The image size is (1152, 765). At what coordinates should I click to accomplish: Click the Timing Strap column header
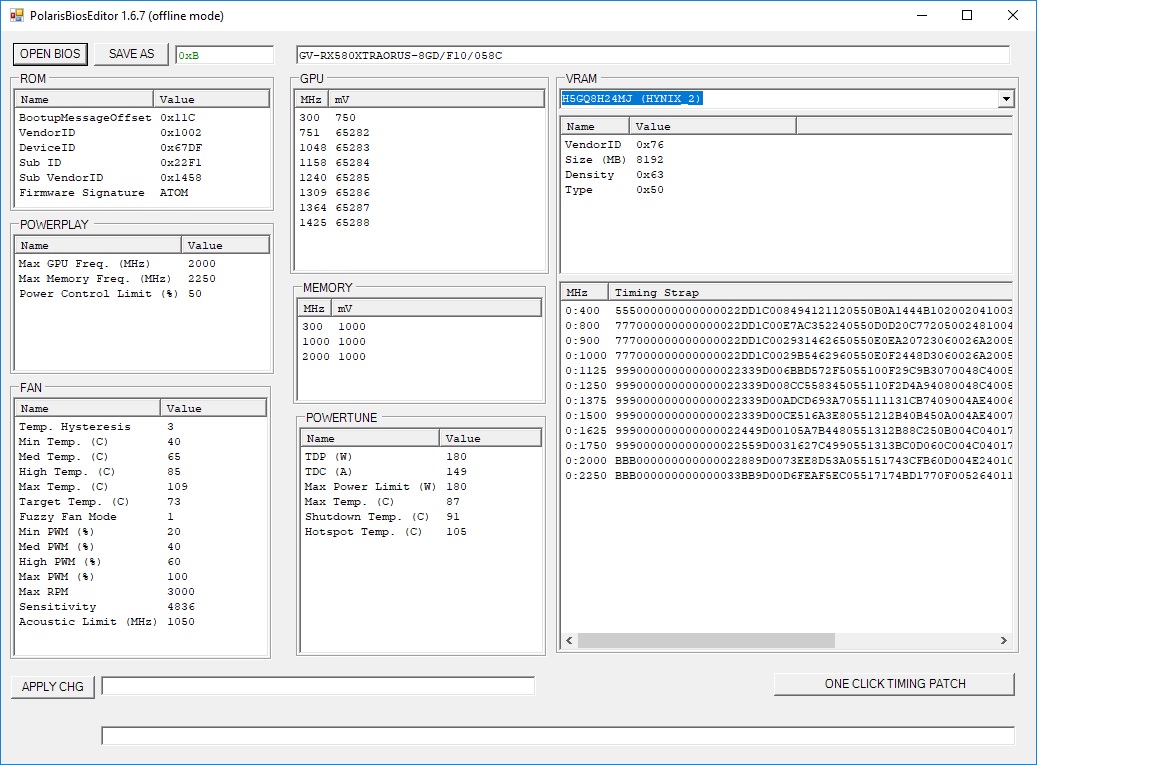click(810, 292)
